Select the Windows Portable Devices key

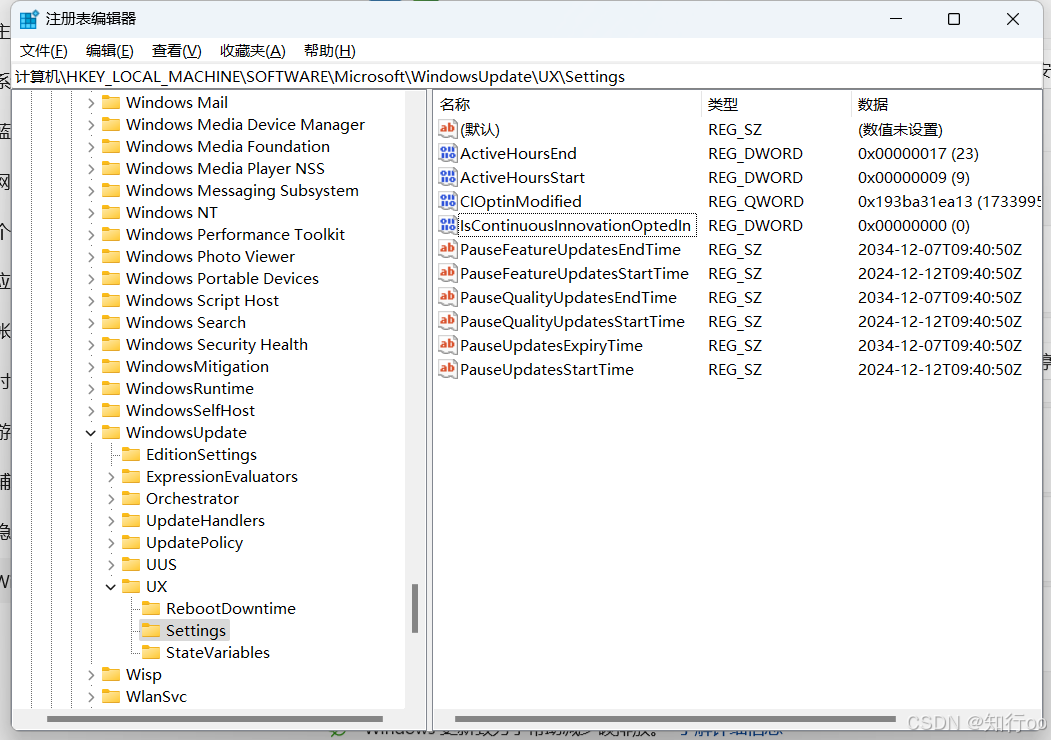pos(223,279)
